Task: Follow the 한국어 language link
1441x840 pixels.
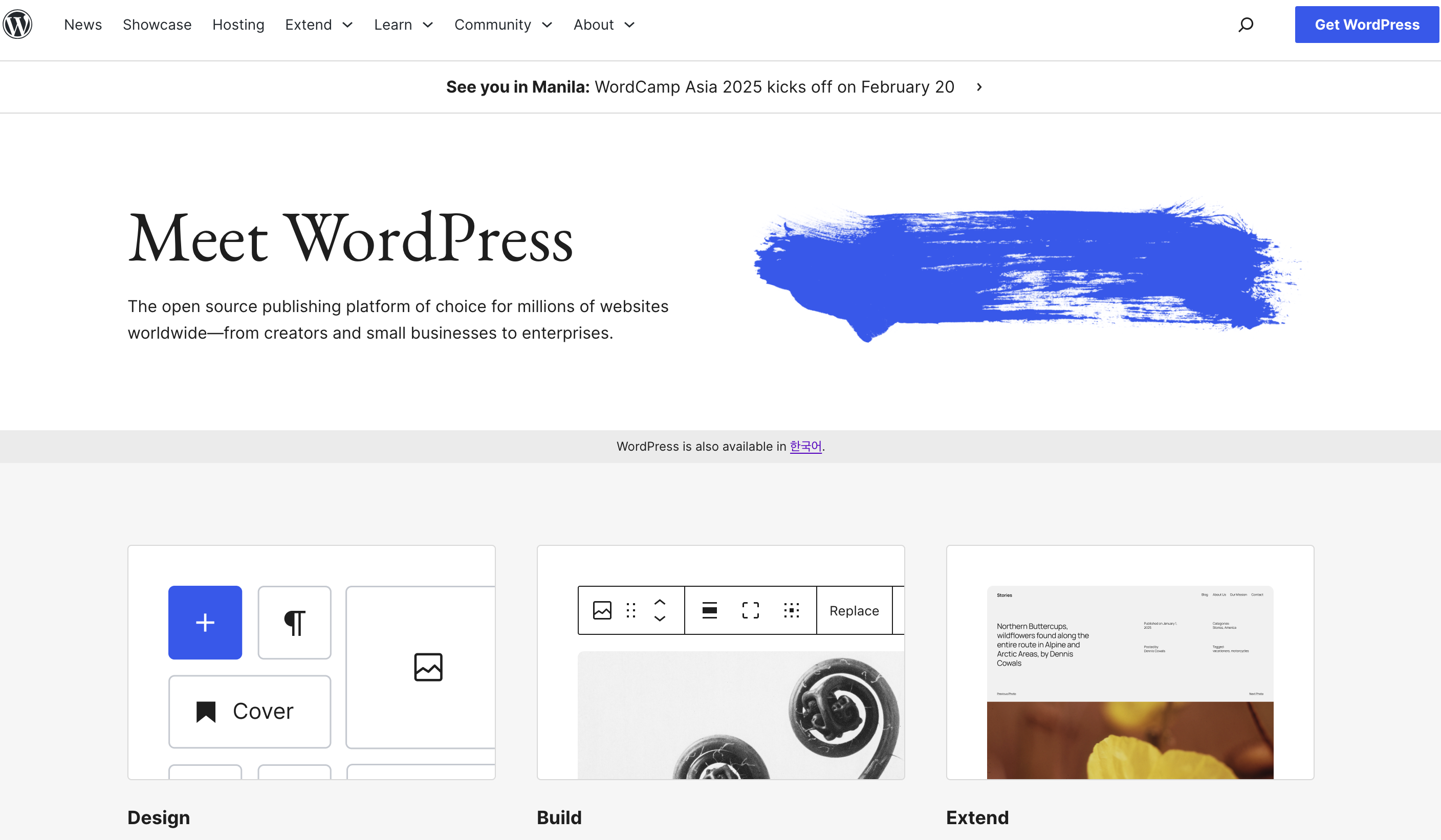Action: pyautogui.click(x=805, y=446)
